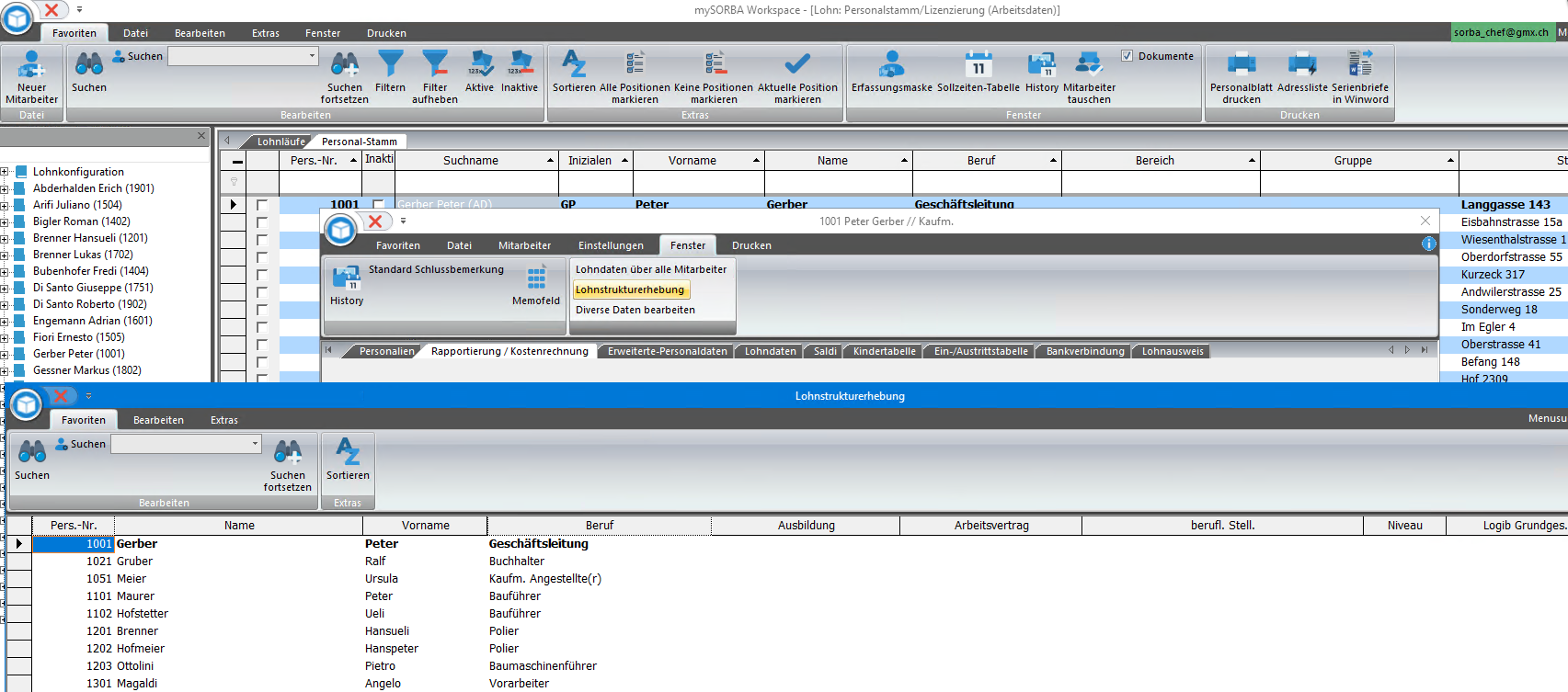The image size is (1568, 692).
Task: Select Keine Positionen markieren
Action: [714, 77]
